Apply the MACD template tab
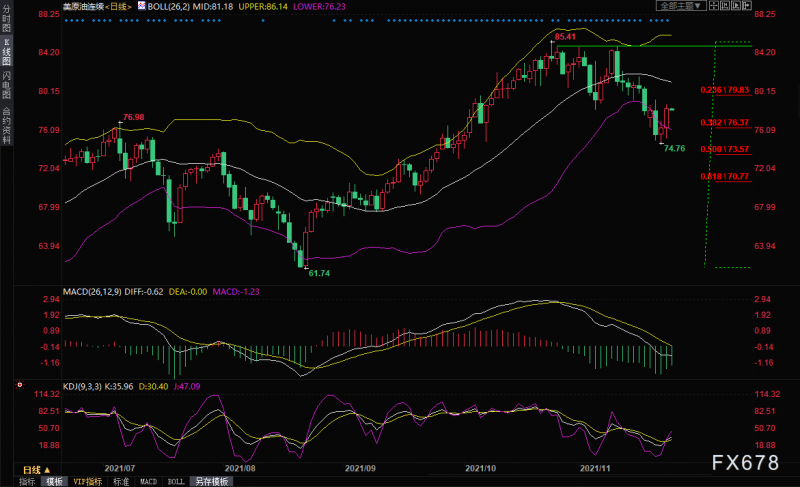 click(146, 481)
